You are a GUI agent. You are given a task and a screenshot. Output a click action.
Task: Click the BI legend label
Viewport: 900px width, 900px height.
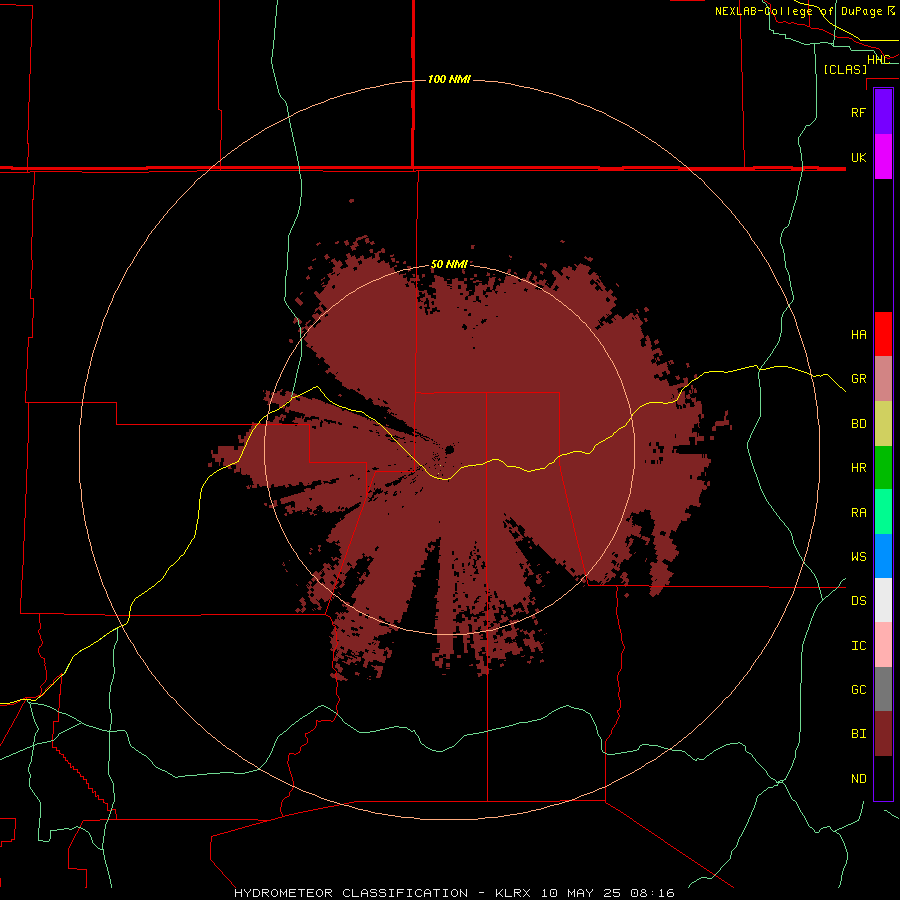click(858, 734)
